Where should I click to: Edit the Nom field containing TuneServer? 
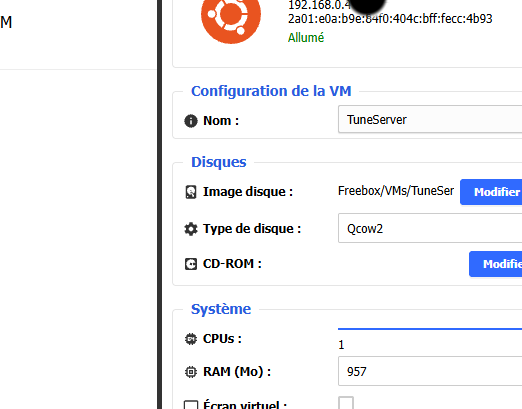(430, 119)
